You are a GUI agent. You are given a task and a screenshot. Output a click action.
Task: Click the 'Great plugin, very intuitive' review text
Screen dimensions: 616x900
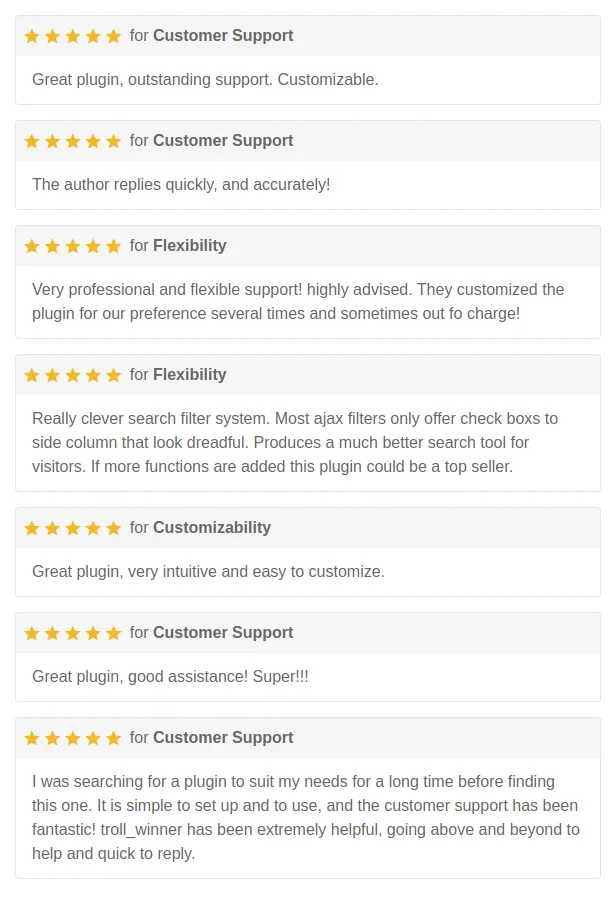(x=208, y=572)
